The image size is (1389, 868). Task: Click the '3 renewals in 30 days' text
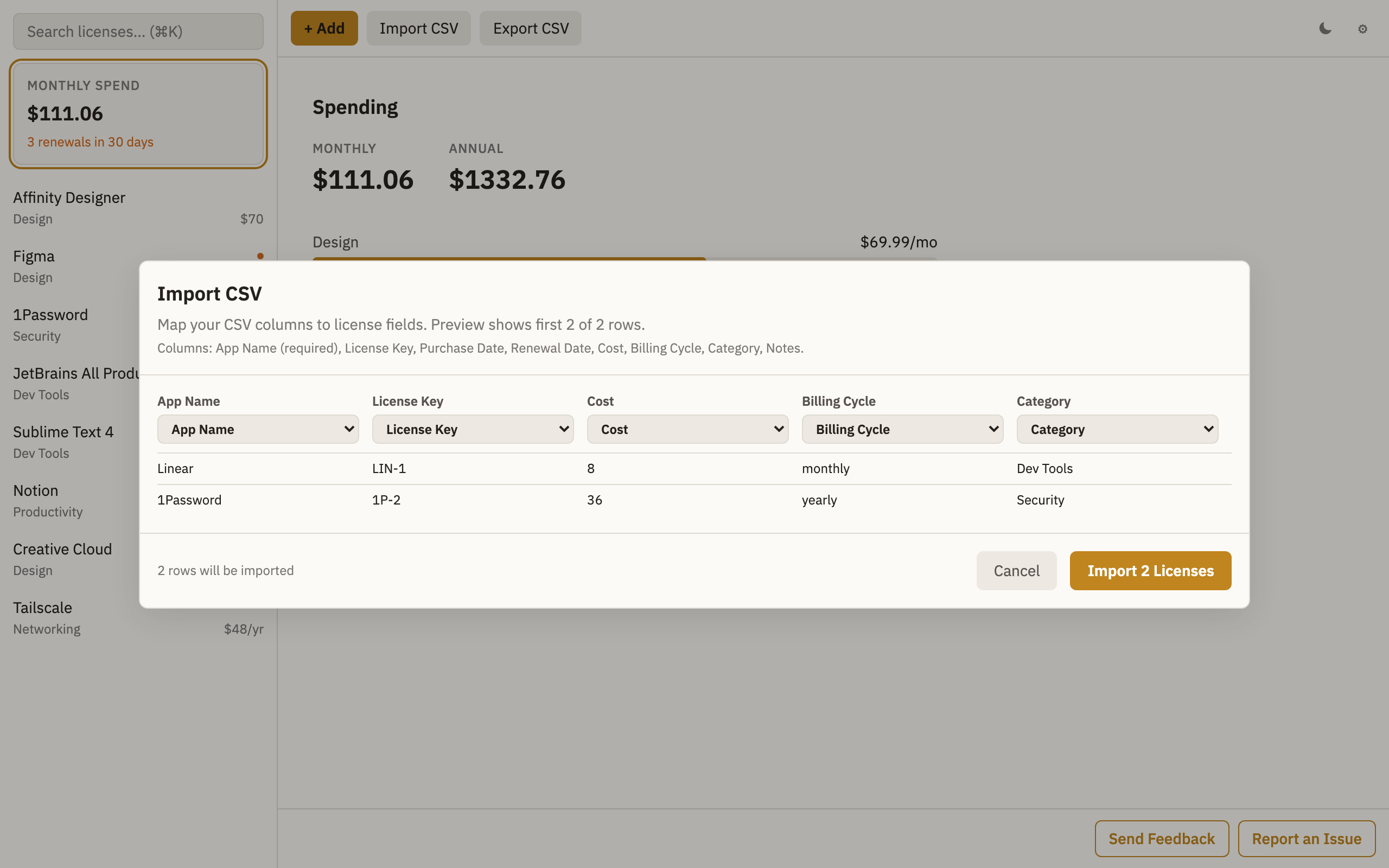pyautogui.click(x=90, y=142)
